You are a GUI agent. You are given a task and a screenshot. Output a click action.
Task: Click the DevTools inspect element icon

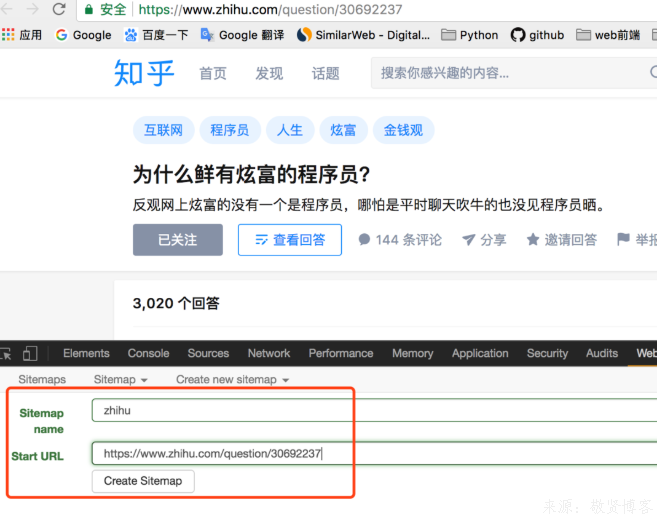[6, 354]
